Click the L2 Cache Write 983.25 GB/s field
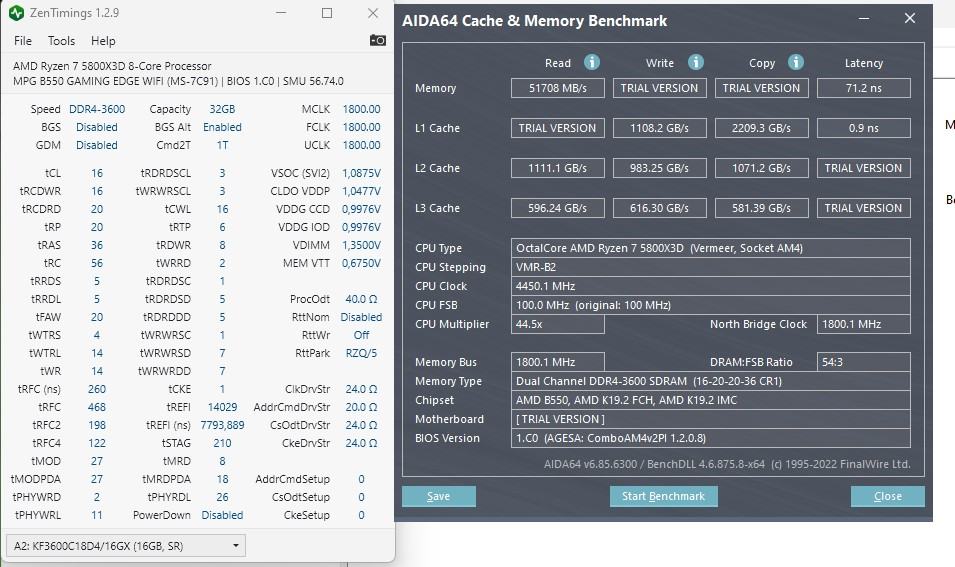Image resolution: width=955 pixels, height=567 pixels. point(660,168)
